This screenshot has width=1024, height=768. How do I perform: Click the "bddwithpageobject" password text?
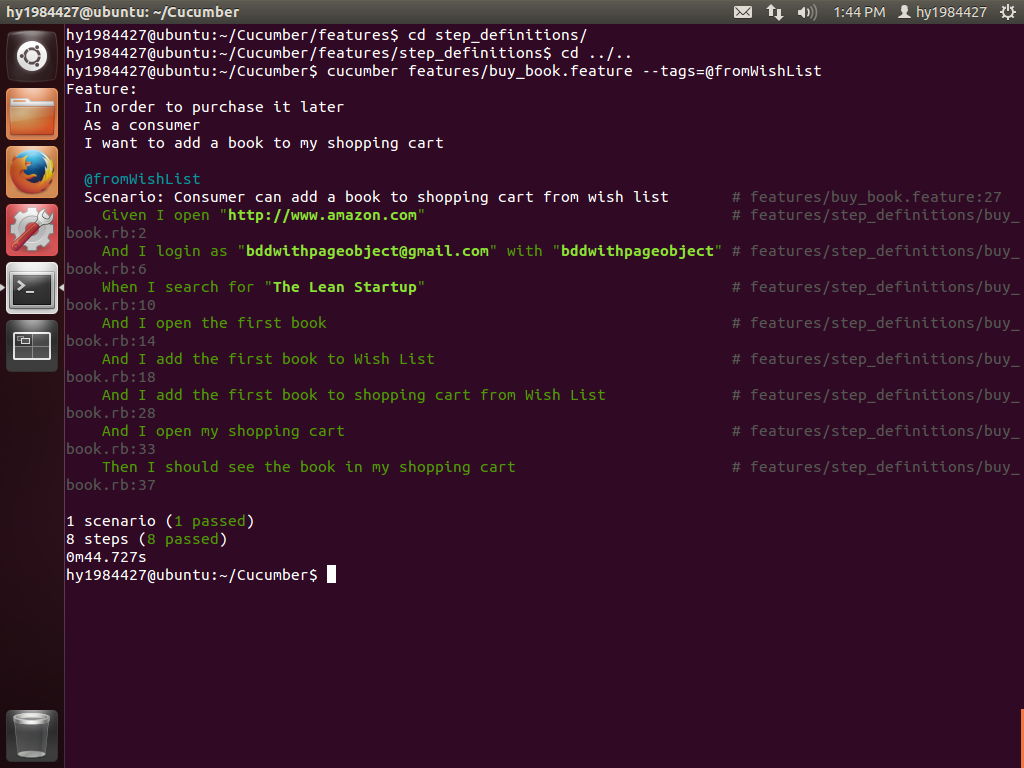coord(637,251)
